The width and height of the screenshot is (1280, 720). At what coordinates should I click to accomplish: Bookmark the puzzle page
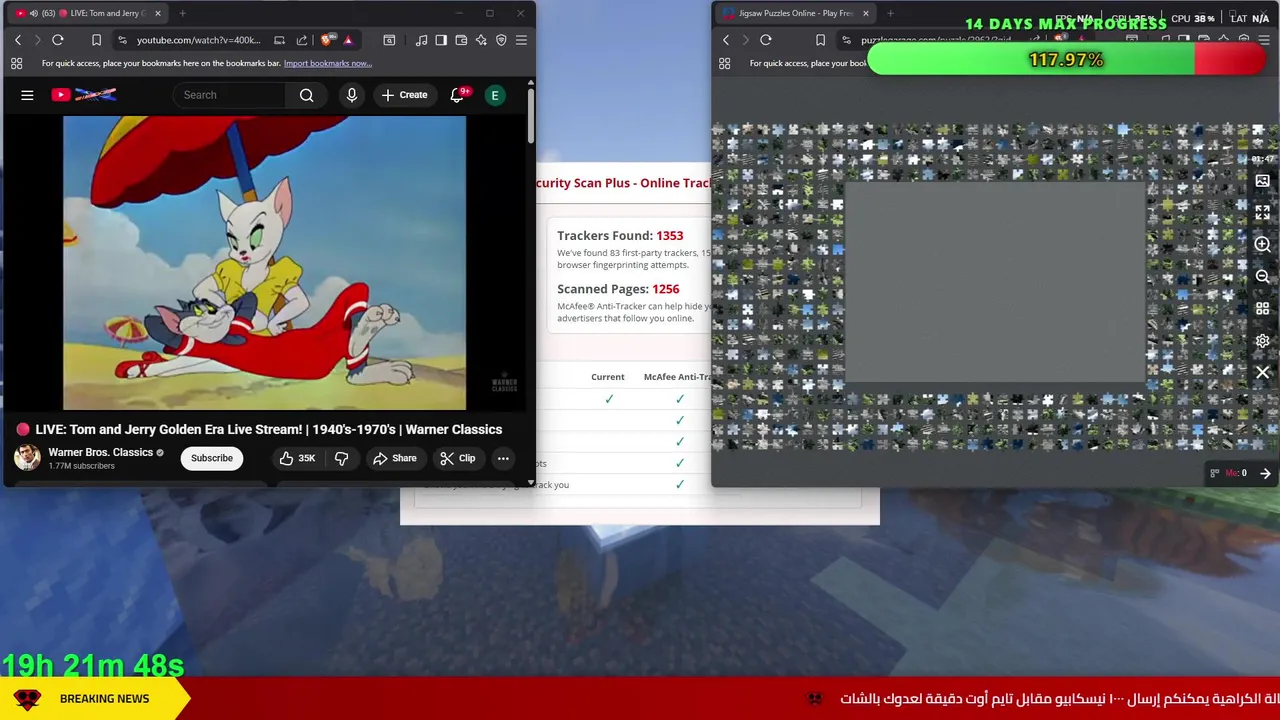820,40
